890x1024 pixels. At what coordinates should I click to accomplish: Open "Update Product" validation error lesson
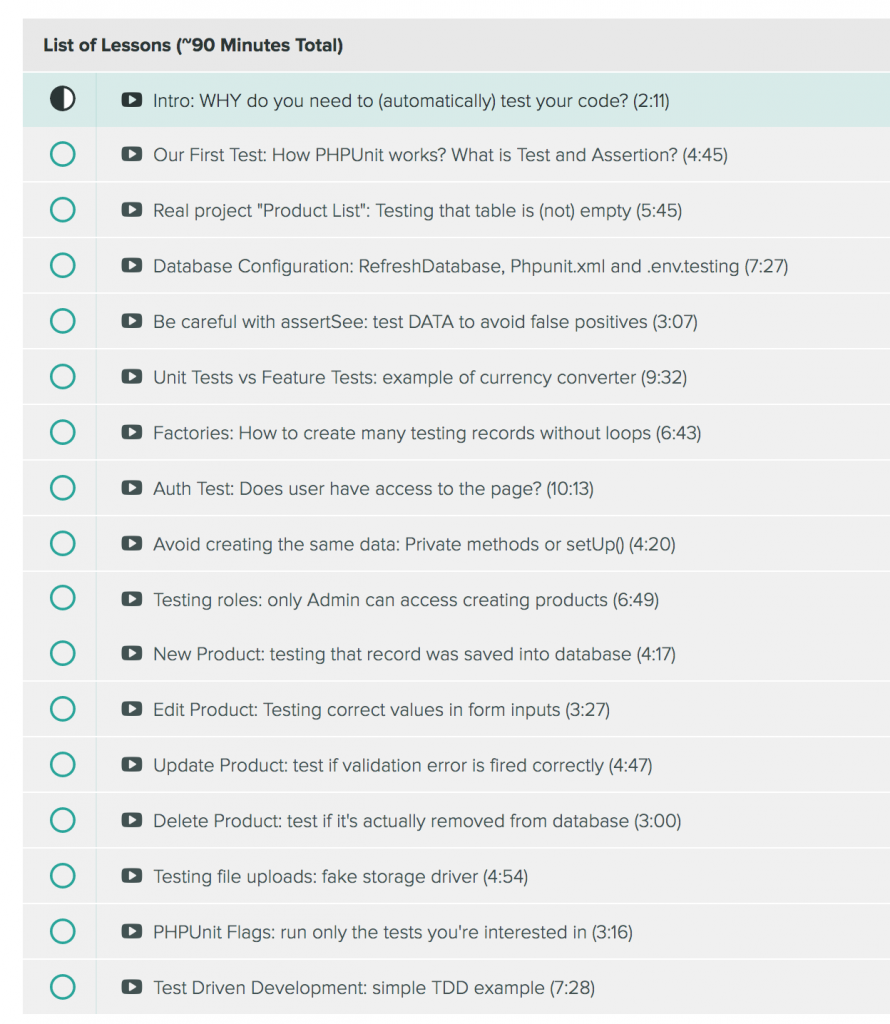click(402, 766)
